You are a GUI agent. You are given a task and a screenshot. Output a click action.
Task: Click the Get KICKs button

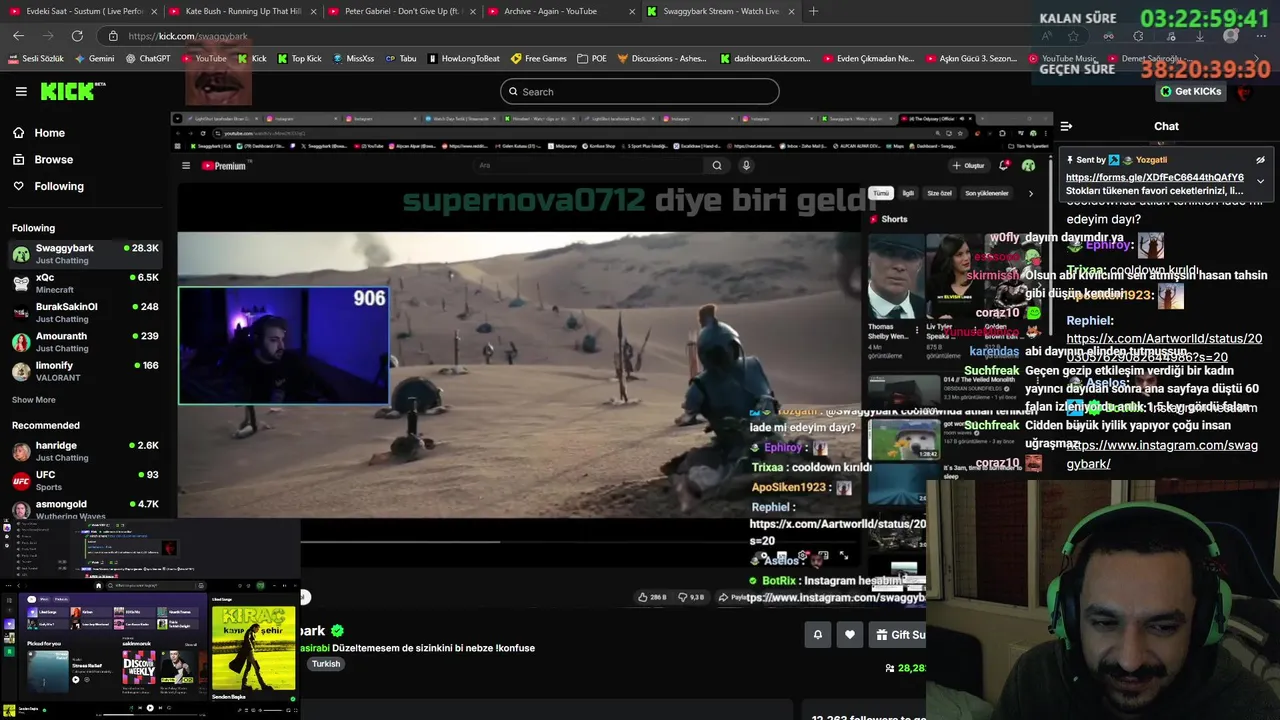[x=1190, y=91]
